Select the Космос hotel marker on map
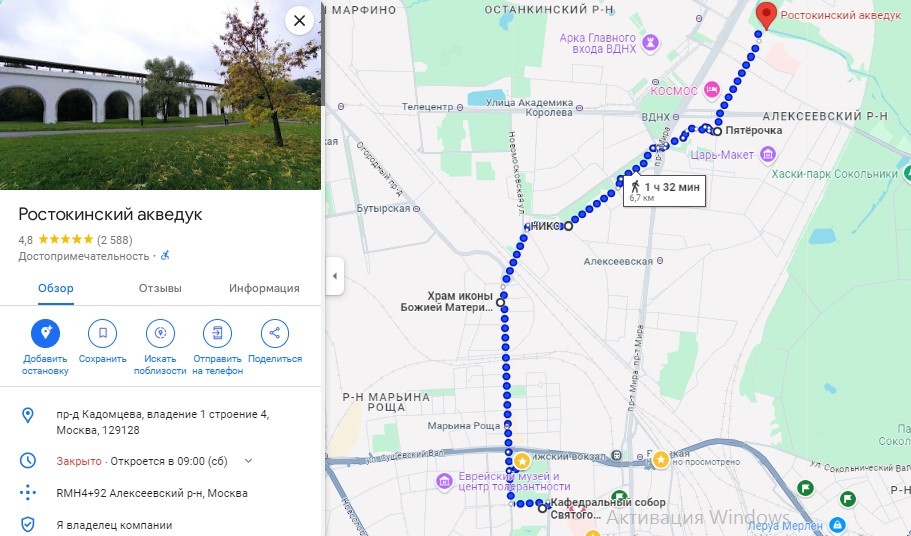 [712, 90]
